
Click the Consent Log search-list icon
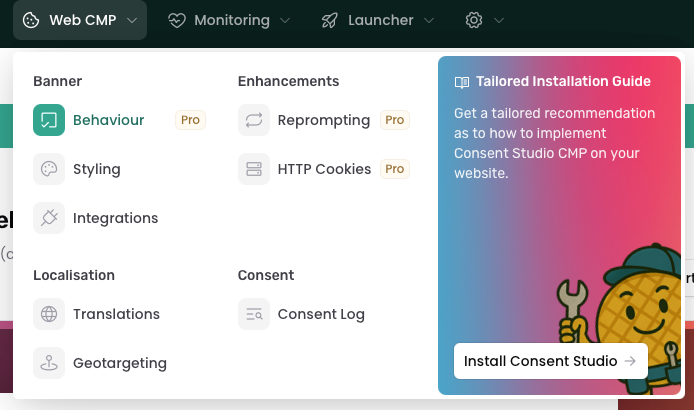(254, 314)
